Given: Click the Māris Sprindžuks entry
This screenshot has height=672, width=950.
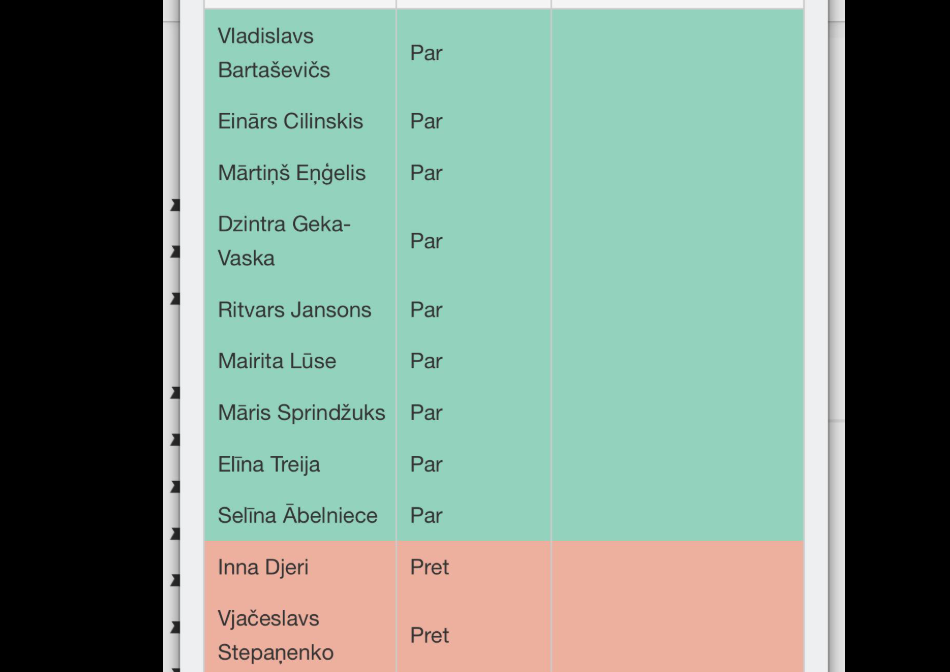Looking at the screenshot, I should (301, 413).
